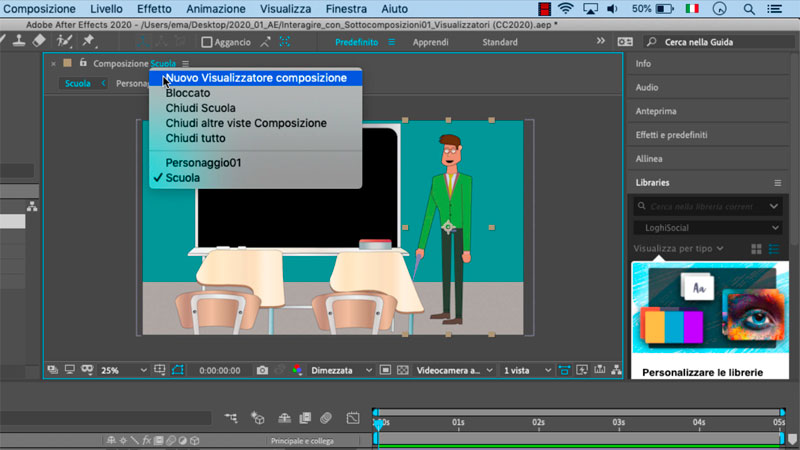Screen dimensions: 800x450
Task: Open the show channel color management icon
Action: point(297,370)
